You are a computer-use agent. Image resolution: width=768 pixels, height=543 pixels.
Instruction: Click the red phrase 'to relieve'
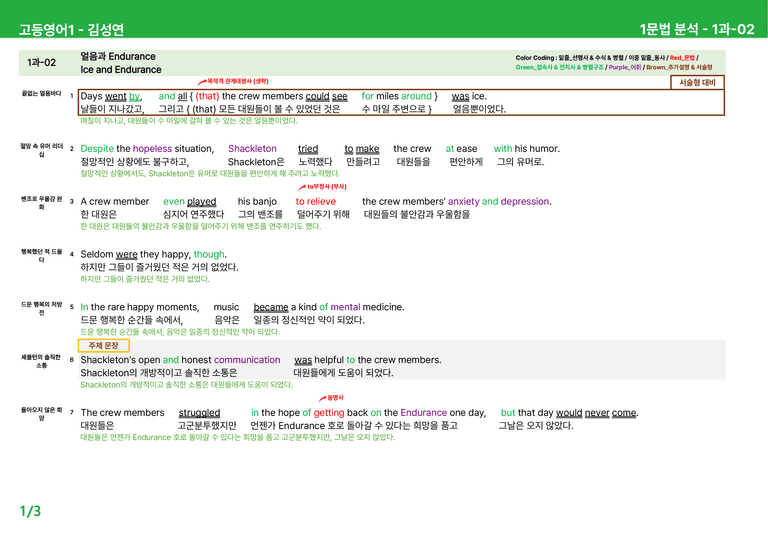316,202
